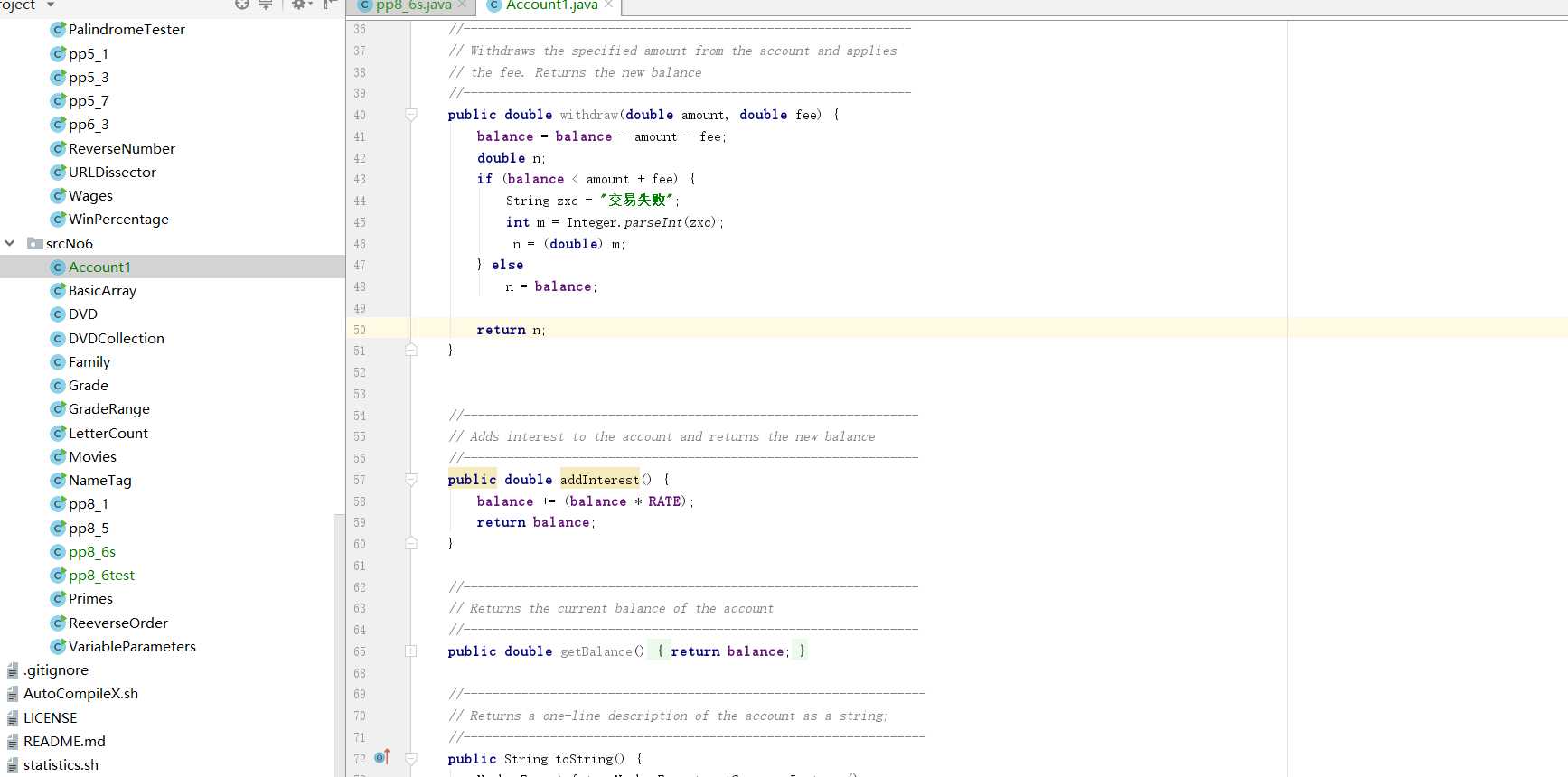Click the project tree vertical scrollbar
1568x777 pixels.
coord(340,645)
